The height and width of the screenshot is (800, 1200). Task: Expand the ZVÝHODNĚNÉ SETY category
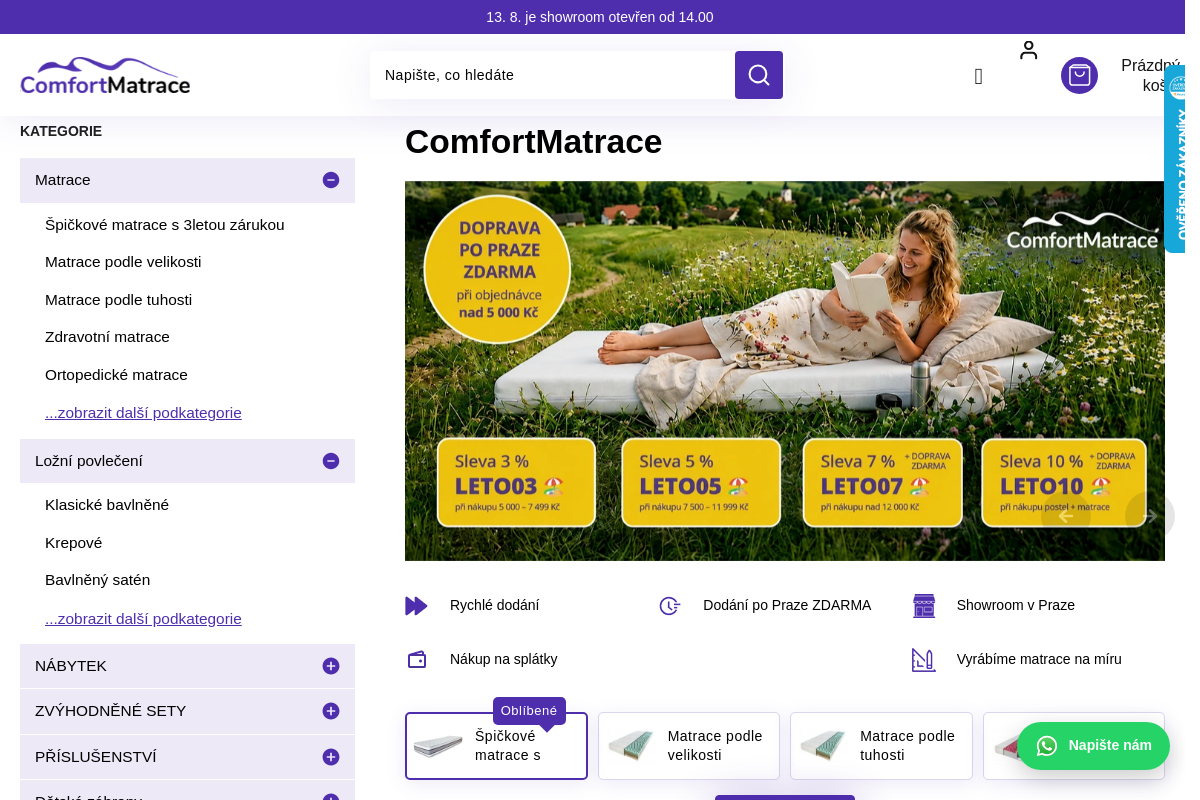[331, 711]
